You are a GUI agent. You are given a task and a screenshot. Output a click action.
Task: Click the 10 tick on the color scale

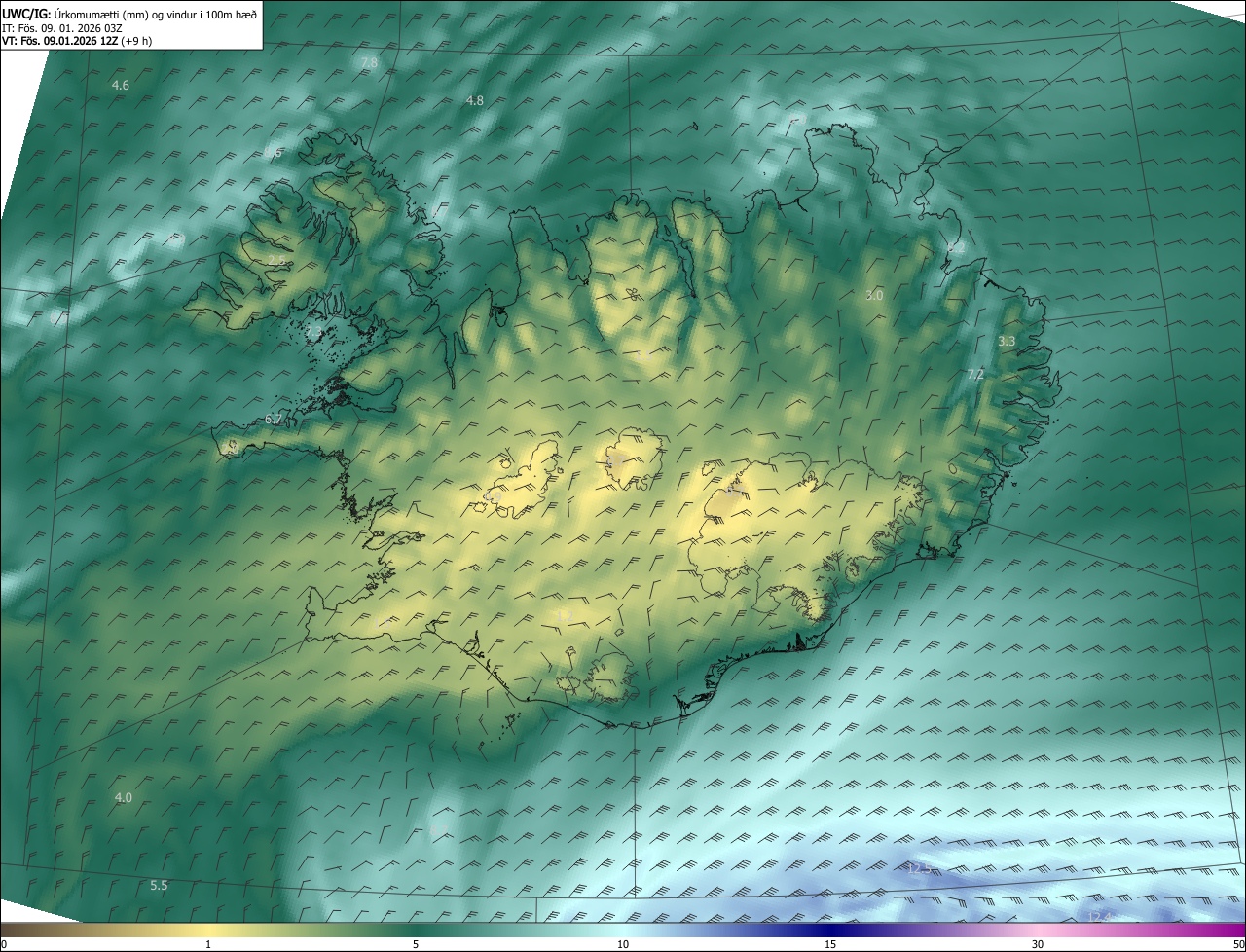pyautogui.click(x=623, y=944)
